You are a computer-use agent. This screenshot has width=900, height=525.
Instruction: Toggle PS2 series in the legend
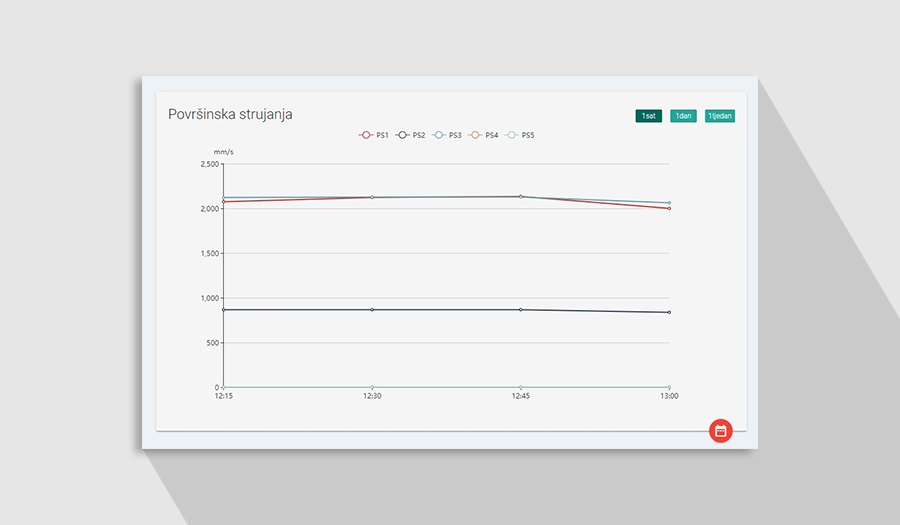(410, 135)
